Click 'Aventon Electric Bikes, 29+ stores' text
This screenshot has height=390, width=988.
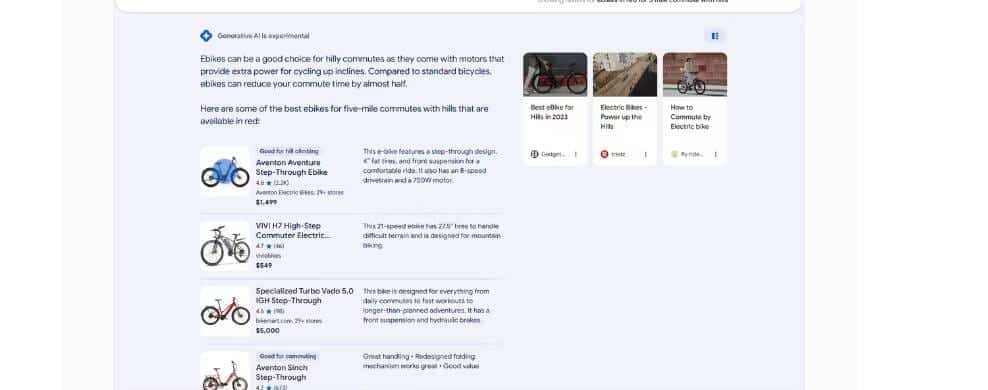click(300, 193)
